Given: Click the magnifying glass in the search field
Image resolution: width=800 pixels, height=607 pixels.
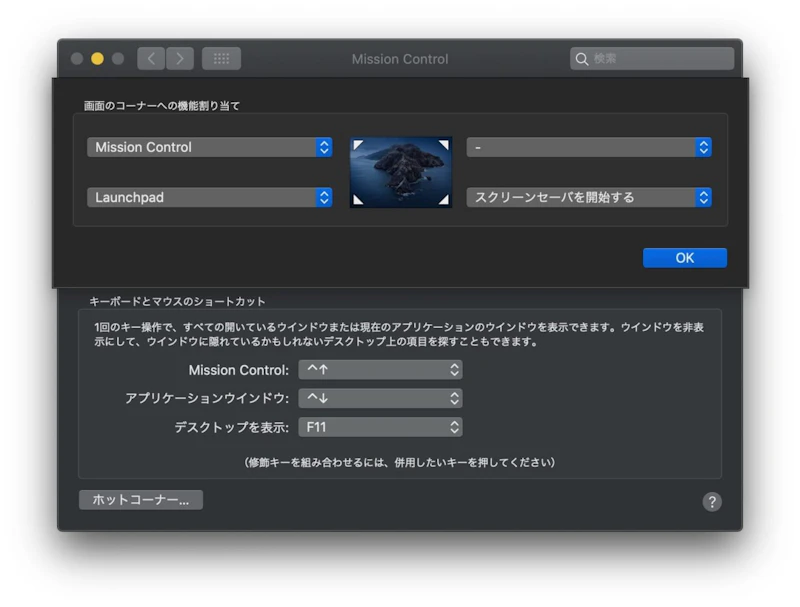Looking at the screenshot, I should [582, 59].
